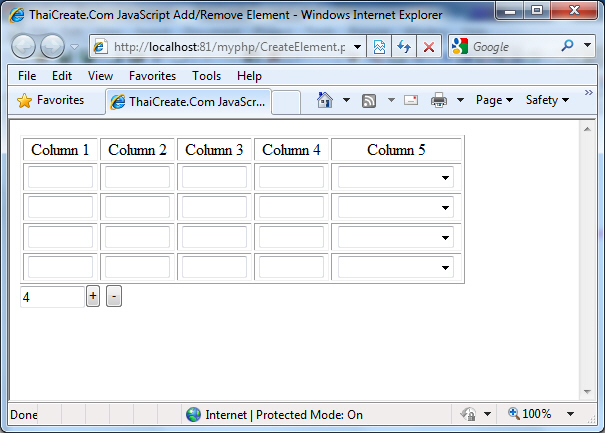Open the first row Column 5 dropdown
The height and width of the screenshot is (433, 605).
click(396, 178)
